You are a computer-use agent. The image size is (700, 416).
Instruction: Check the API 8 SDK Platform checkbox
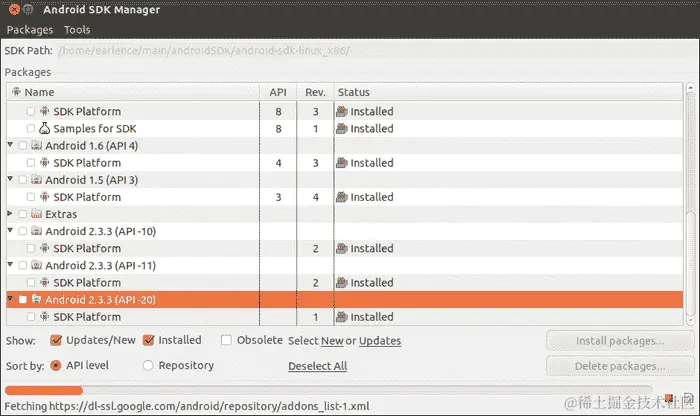click(x=30, y=111)
